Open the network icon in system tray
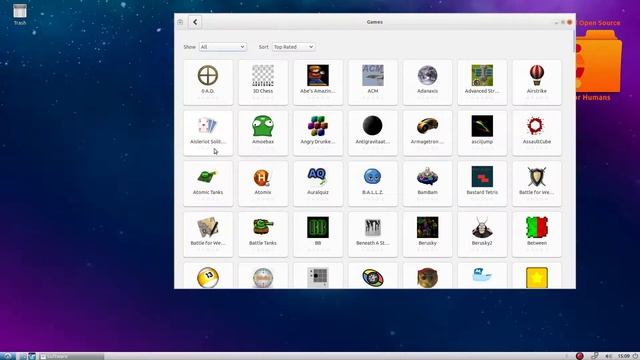The image size is (640, 360). point(595,356)
